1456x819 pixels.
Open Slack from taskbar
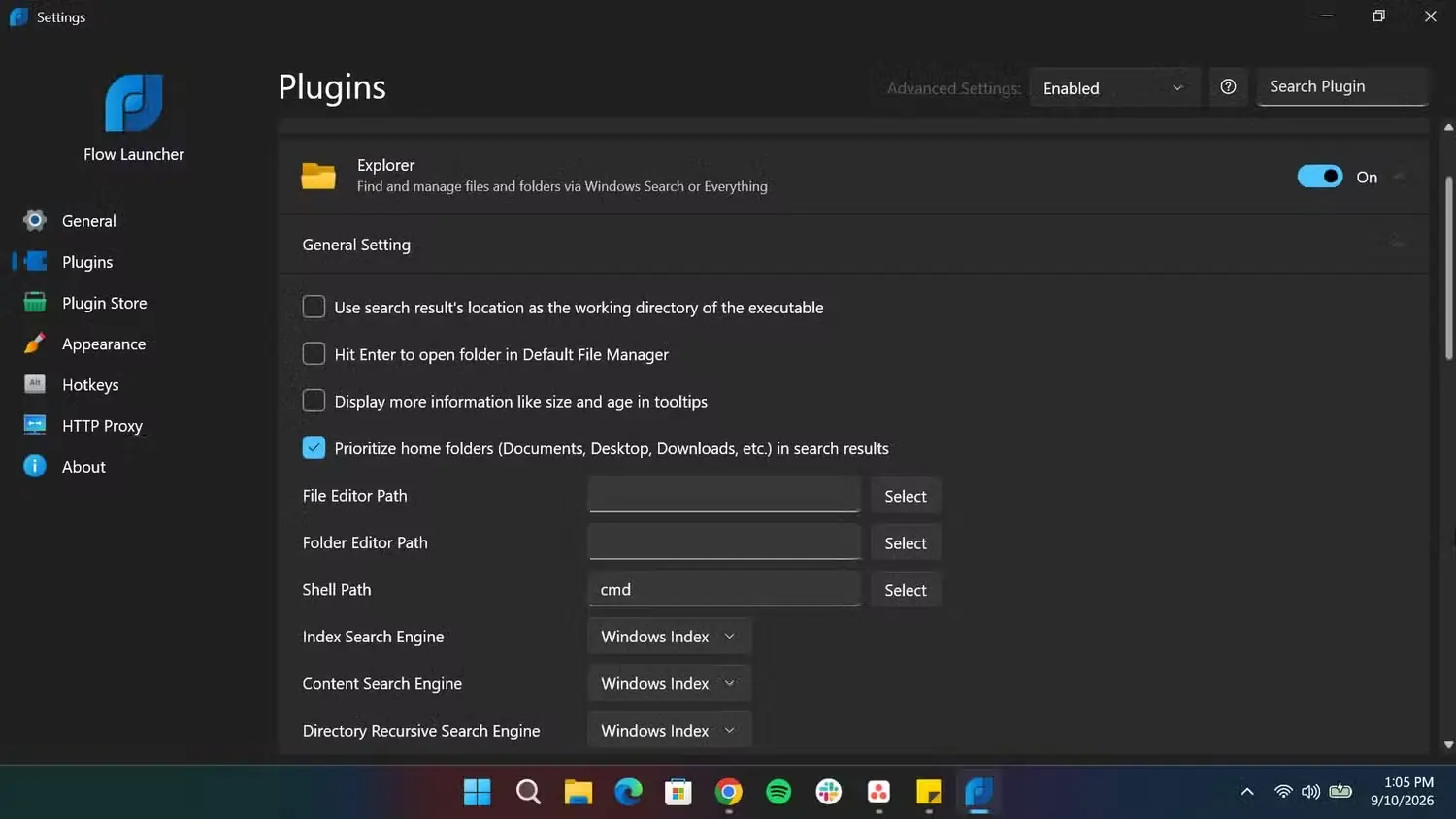[829, 792]
